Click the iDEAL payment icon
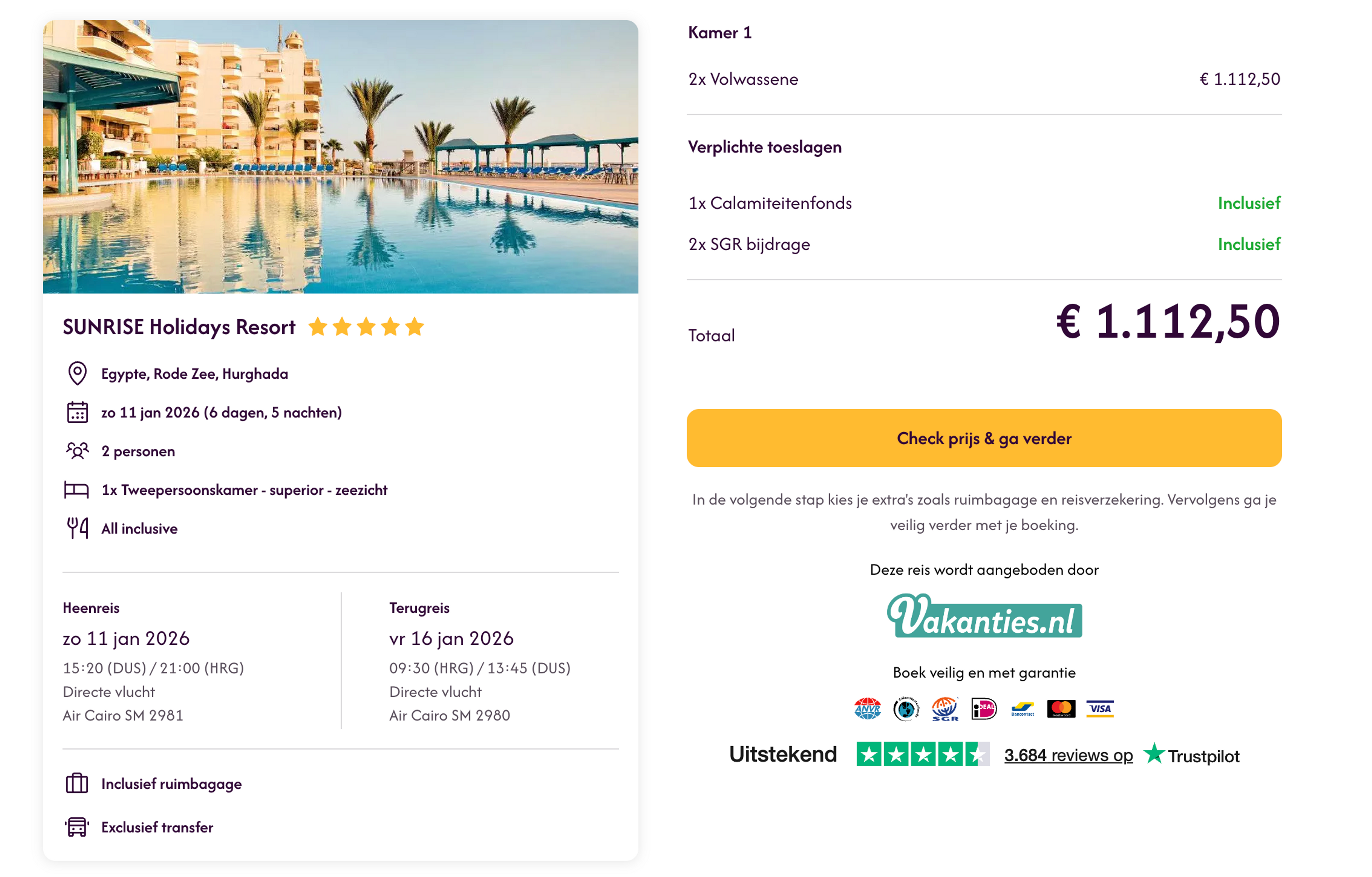Viewport: 1372px width, 877px height. pyautogui.click(x=984, y=709)
